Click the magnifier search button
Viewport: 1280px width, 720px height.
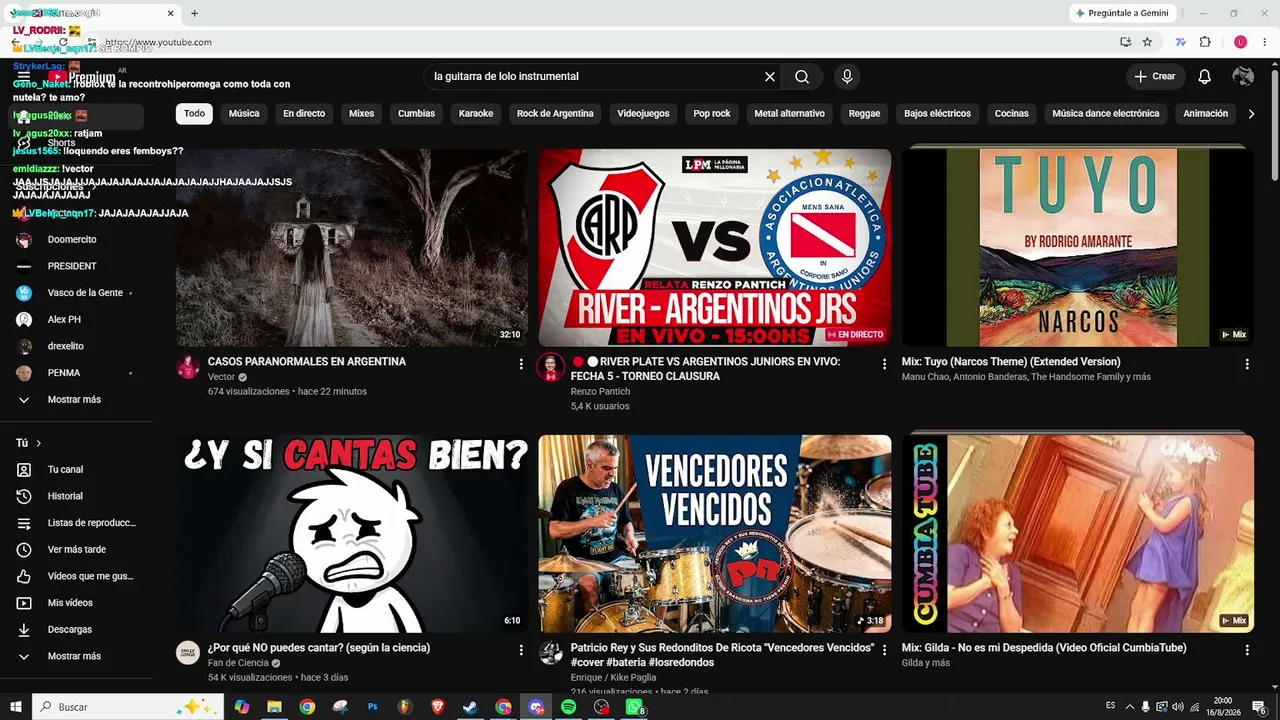coord(802,77)
